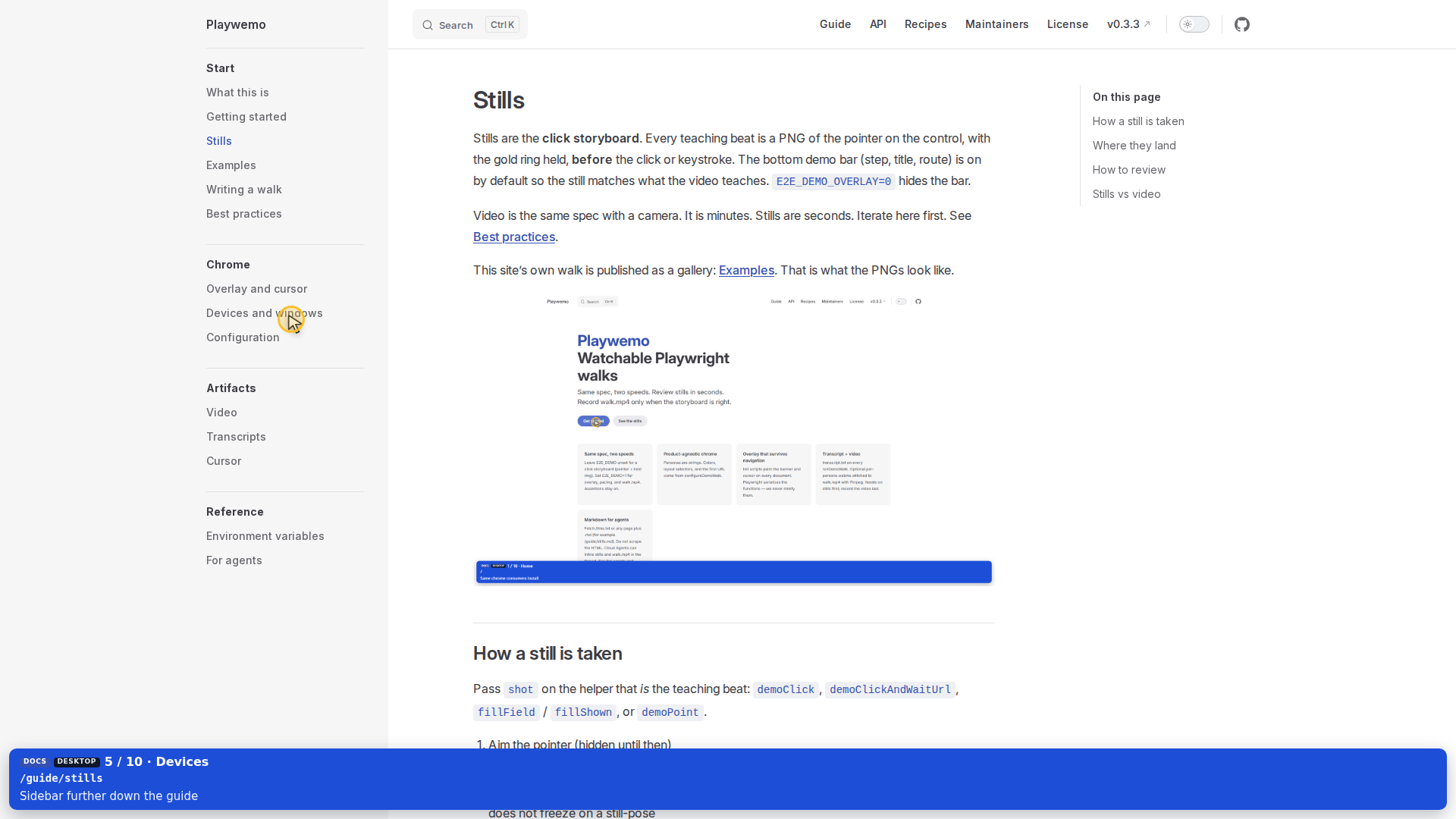Click the 'How a still is taken' heading
Viewport: 1456px width, 819px height.
click(548, 654)
